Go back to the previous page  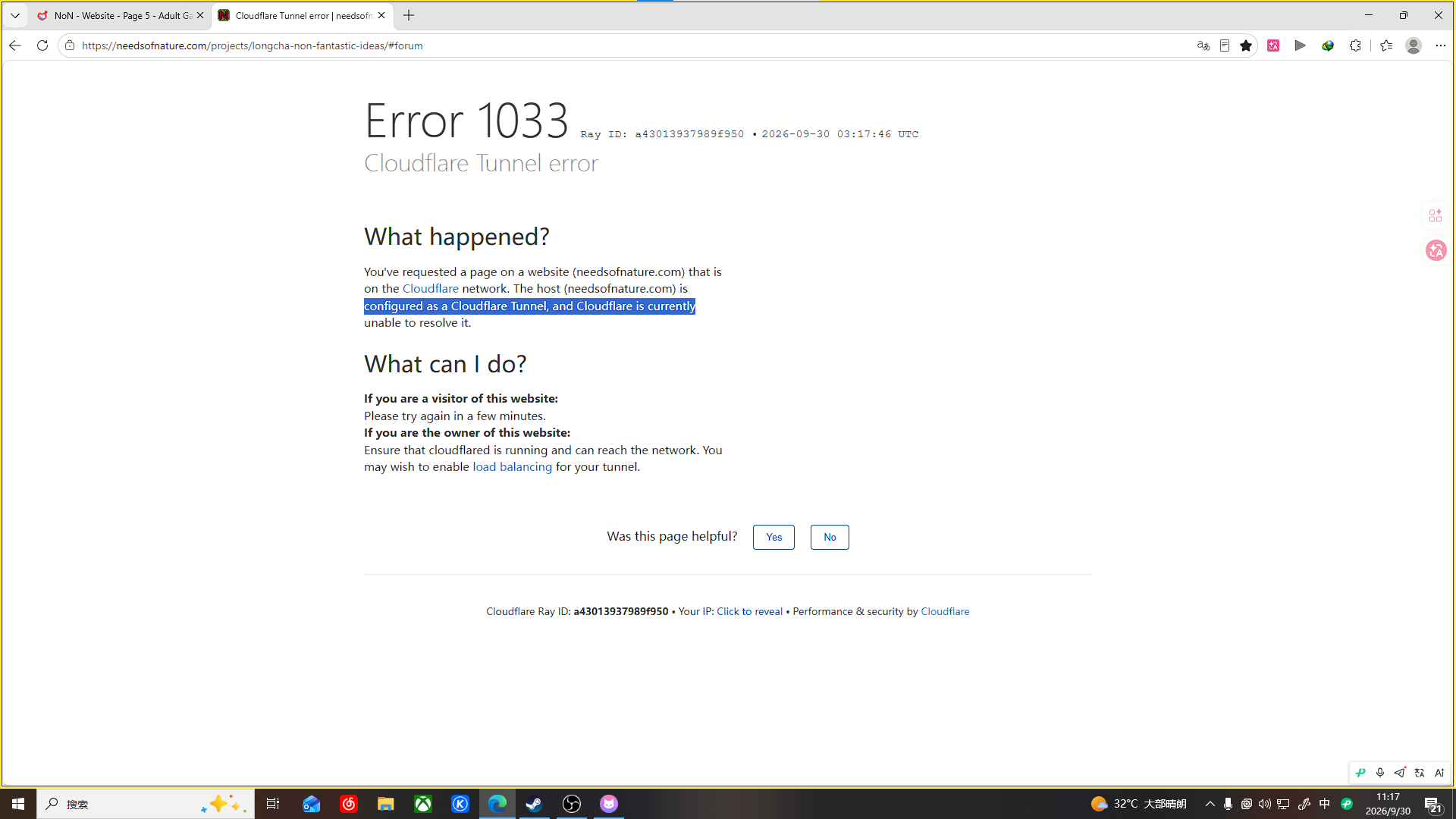[x=15, y=45]
